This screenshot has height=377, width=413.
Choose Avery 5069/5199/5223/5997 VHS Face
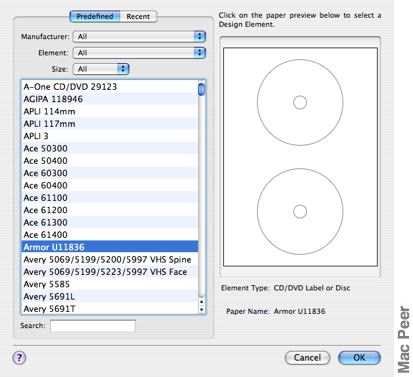click(x=110, y=272)
